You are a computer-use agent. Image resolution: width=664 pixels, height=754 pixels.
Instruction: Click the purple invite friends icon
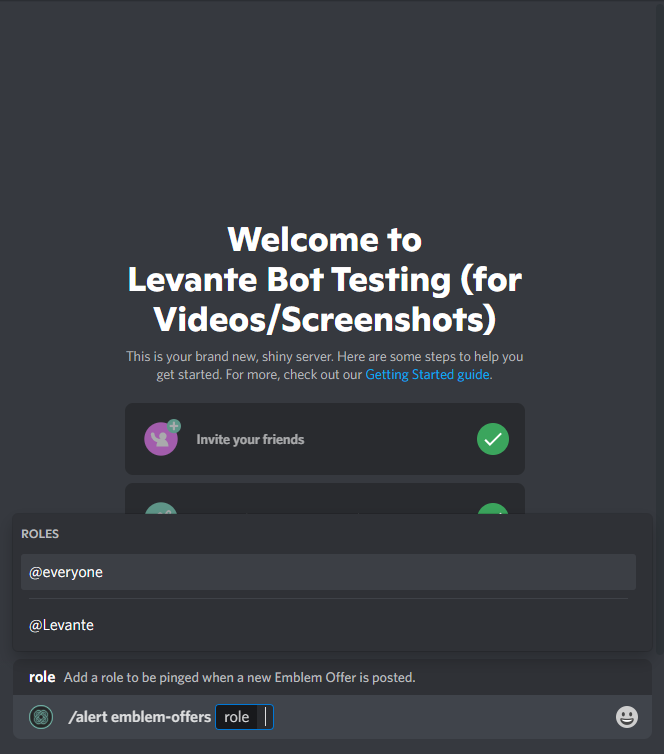click(x=162, y=438)
